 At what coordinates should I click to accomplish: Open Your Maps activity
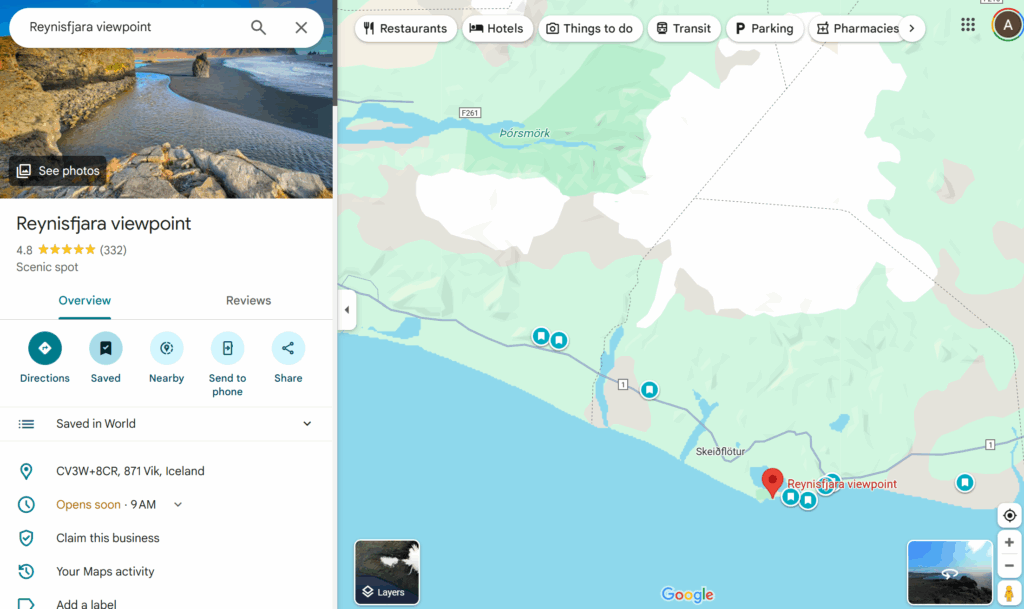105,572
